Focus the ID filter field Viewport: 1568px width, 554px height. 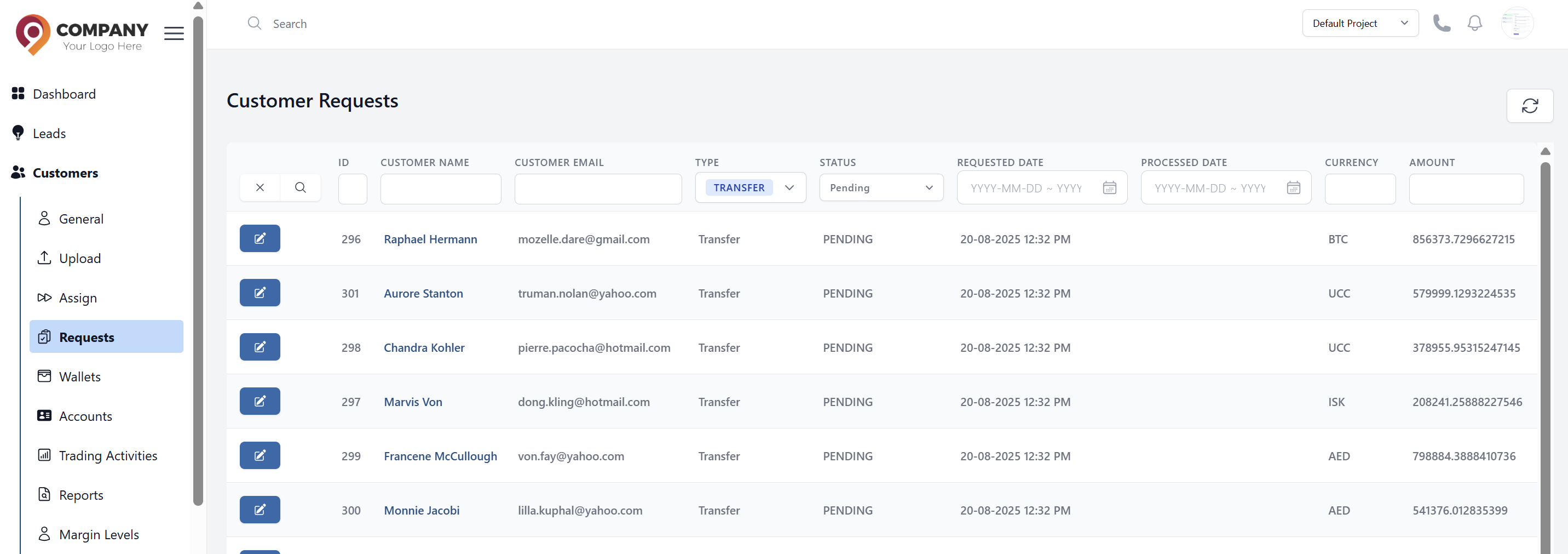pyautogui.click(x=353, y=189)
